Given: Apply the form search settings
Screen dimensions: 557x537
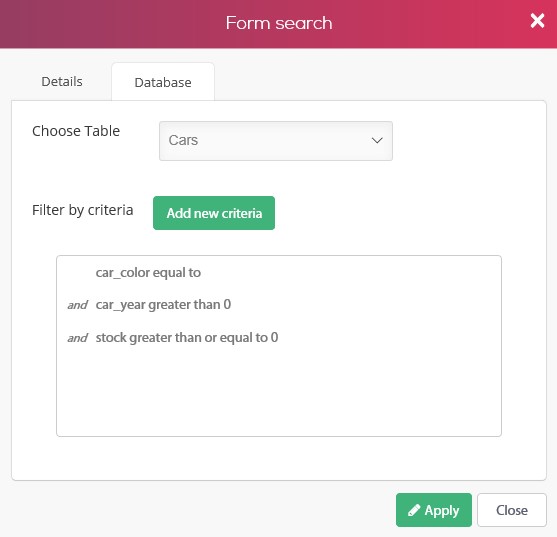Looking at the screenshot, I should (434, 510).
